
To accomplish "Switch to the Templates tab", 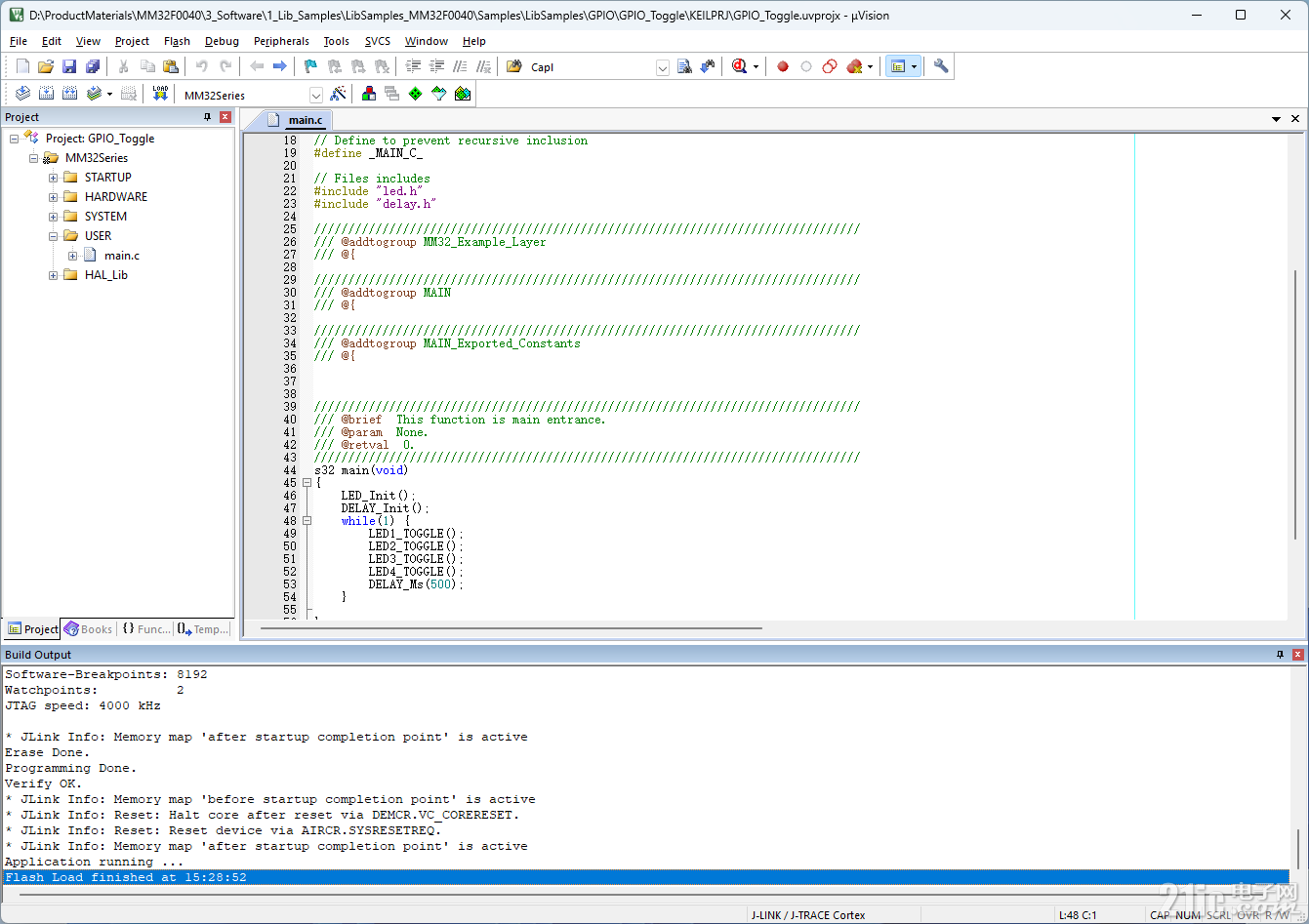I will point(204,629).
